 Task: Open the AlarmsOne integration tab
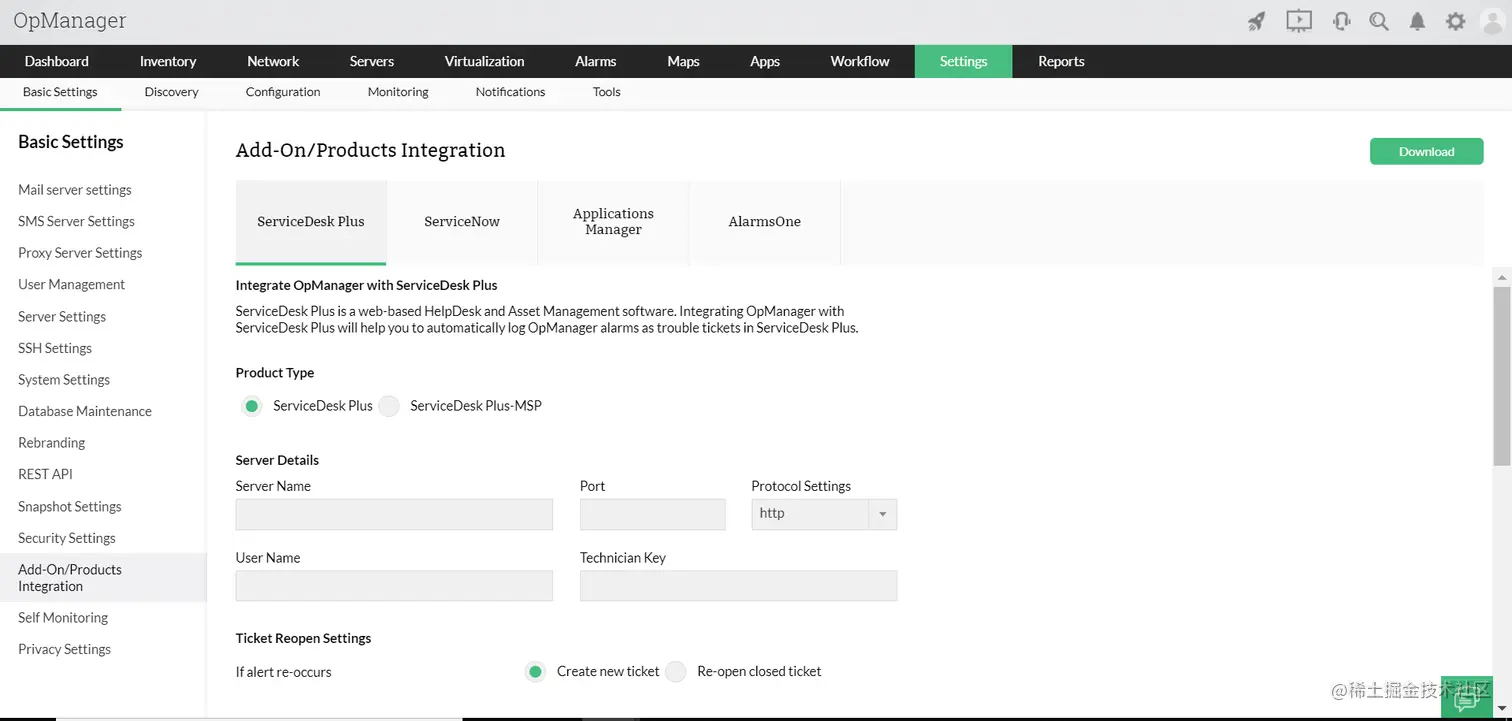click(764, 221)
